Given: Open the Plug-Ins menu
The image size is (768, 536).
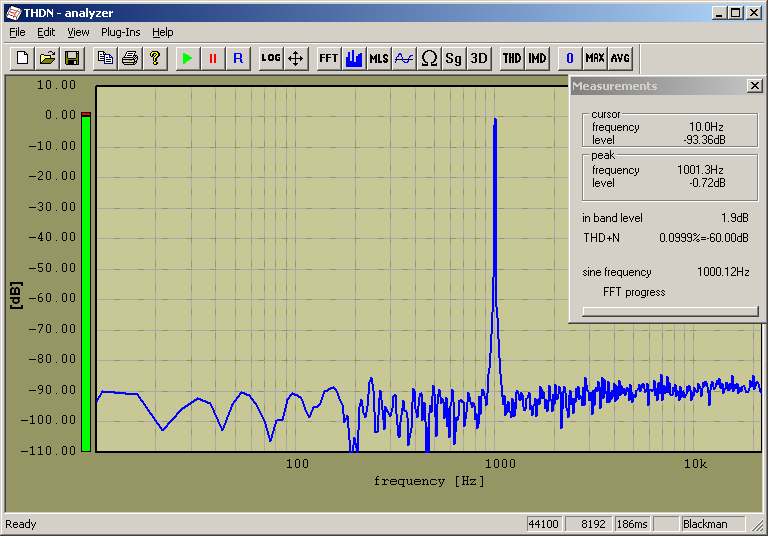Looking at the screenshot, I should click(122, 32).
